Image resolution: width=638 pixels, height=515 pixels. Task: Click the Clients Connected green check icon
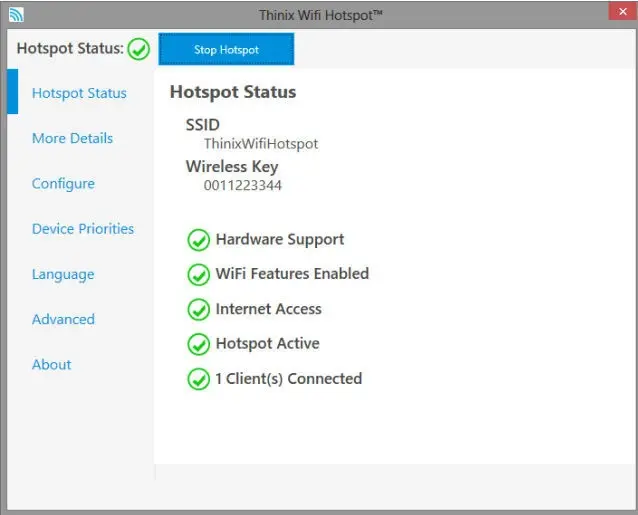pyautogui.click(x=198, y=379)
